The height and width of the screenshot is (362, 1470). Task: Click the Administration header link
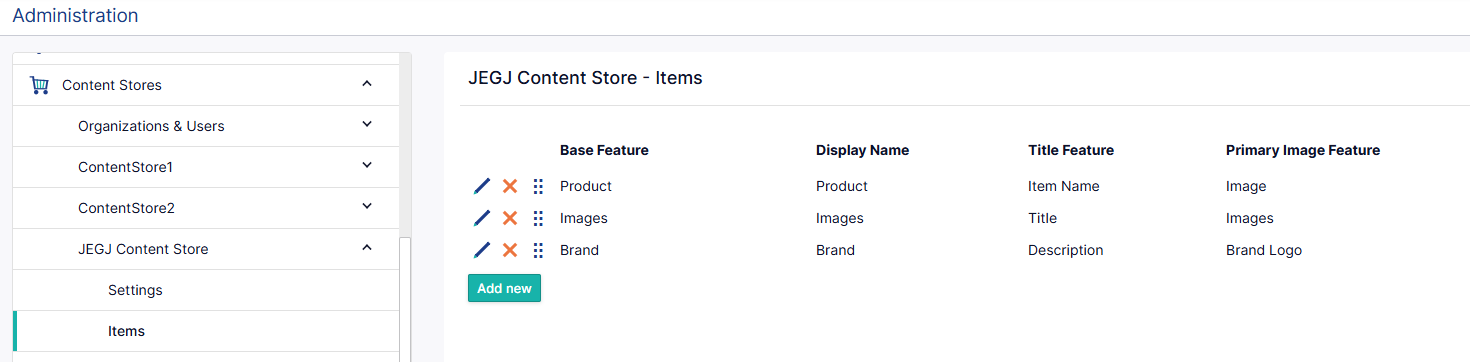(75, 15)
